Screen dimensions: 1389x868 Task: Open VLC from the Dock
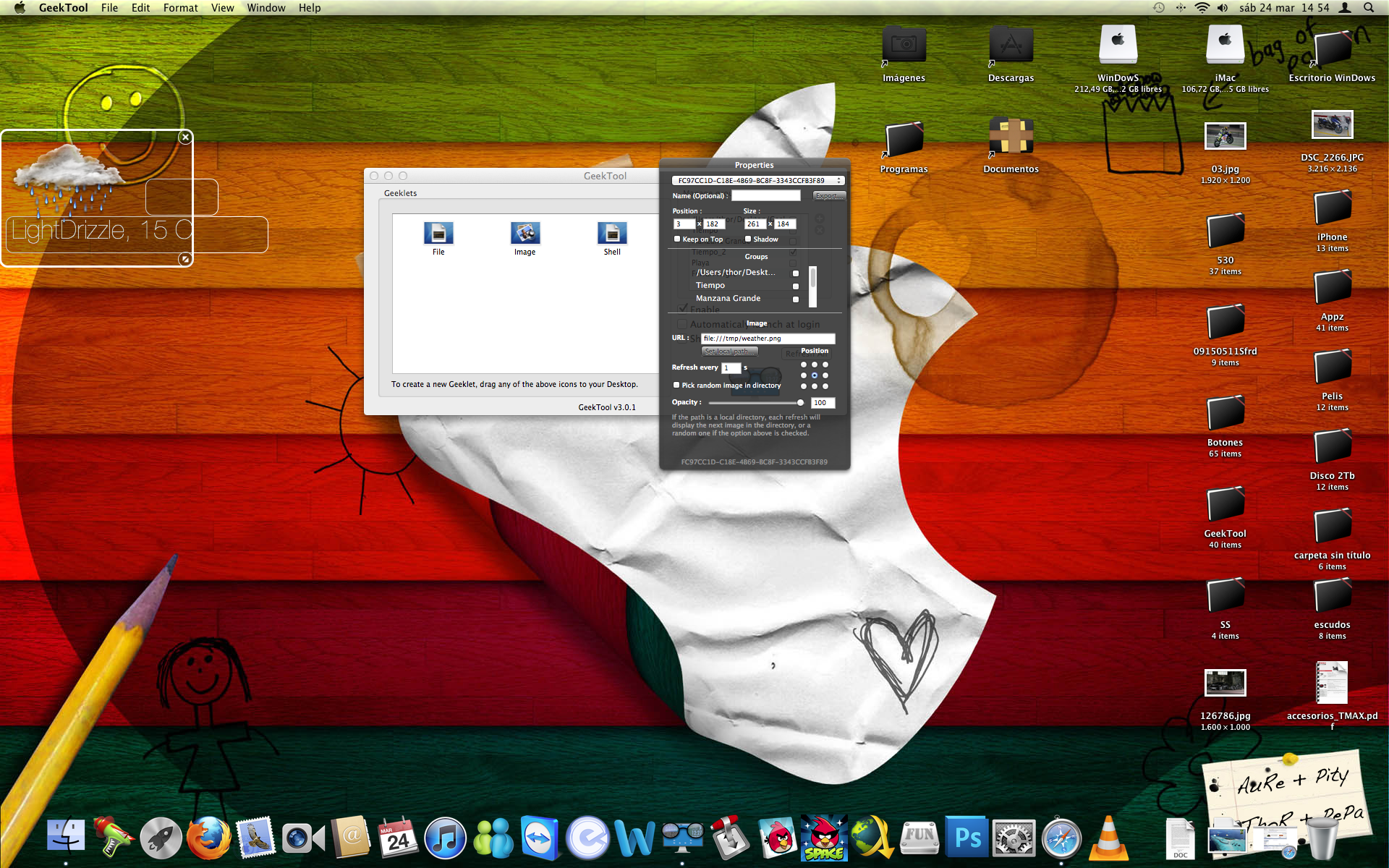(x=1108, y=838)
